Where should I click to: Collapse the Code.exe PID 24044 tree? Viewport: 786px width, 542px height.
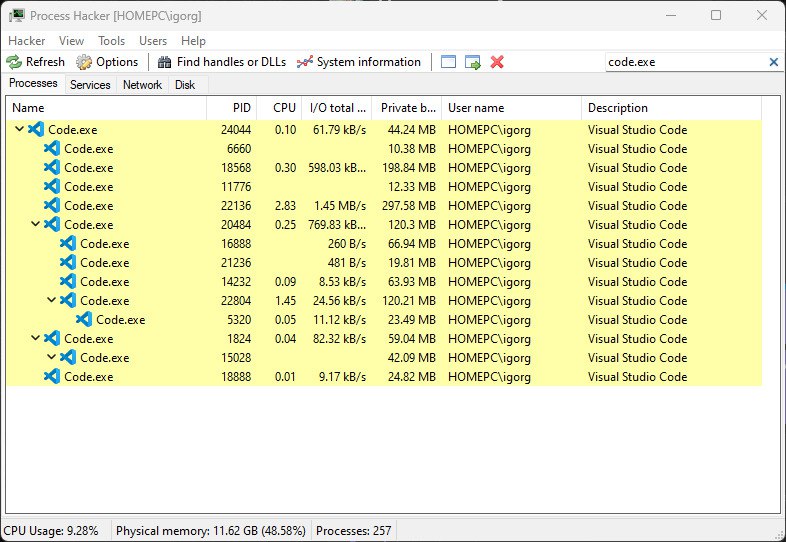point(20,129)
